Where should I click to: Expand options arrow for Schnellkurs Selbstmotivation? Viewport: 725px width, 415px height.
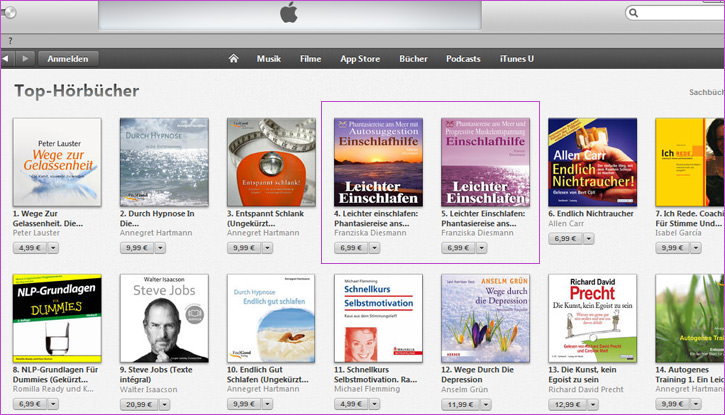click(x=375, y=404)
